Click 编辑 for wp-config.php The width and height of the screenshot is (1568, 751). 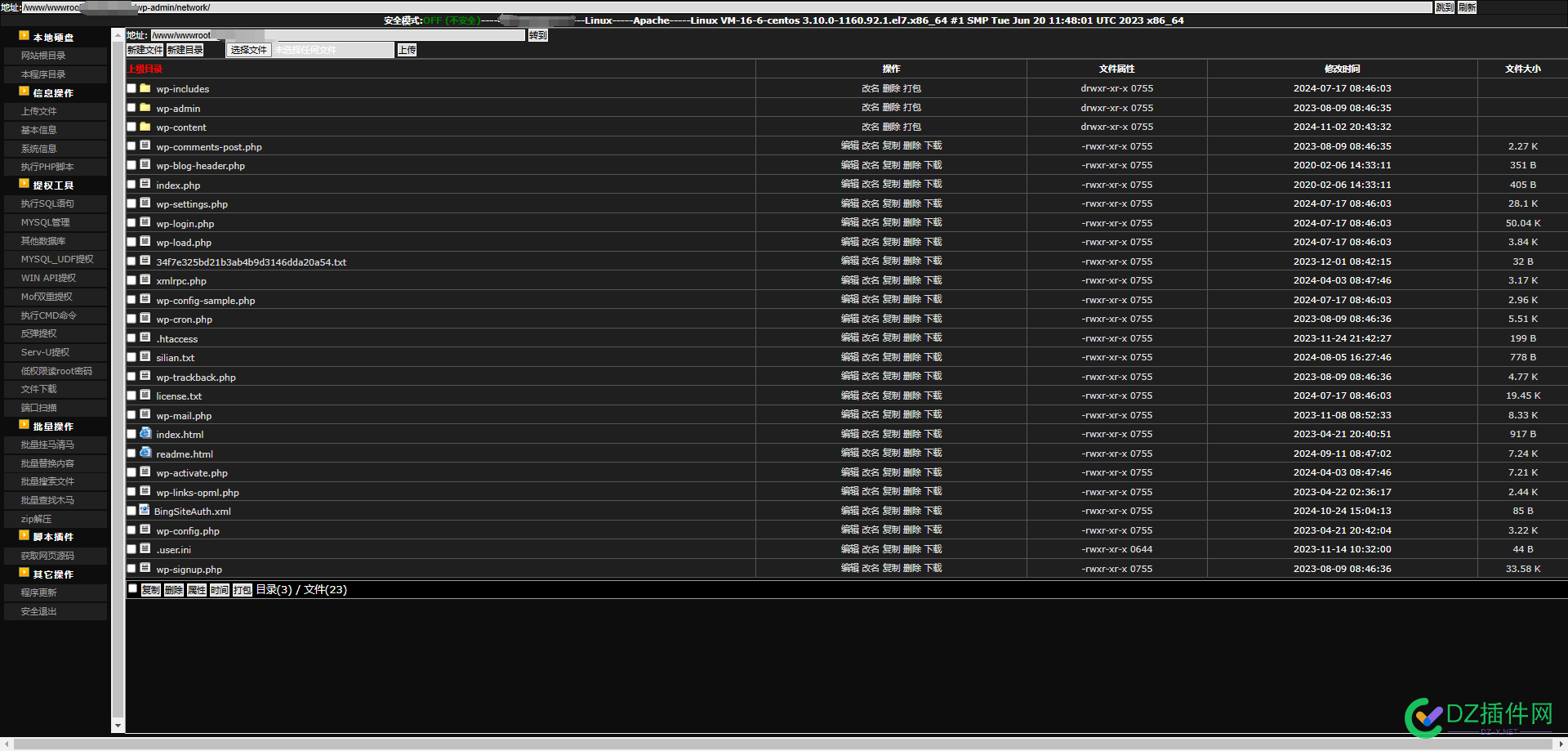click(849, 530)
